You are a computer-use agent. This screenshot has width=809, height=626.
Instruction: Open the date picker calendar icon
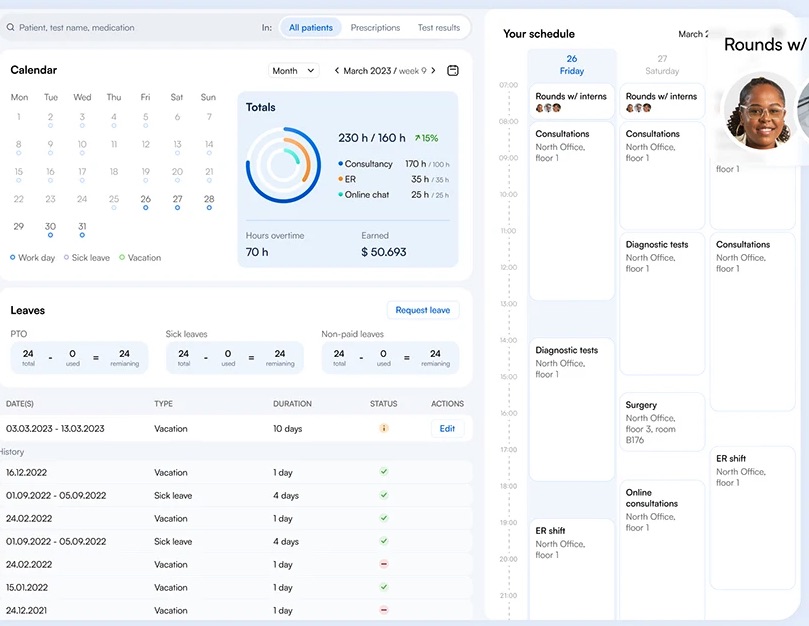[453, 70]
